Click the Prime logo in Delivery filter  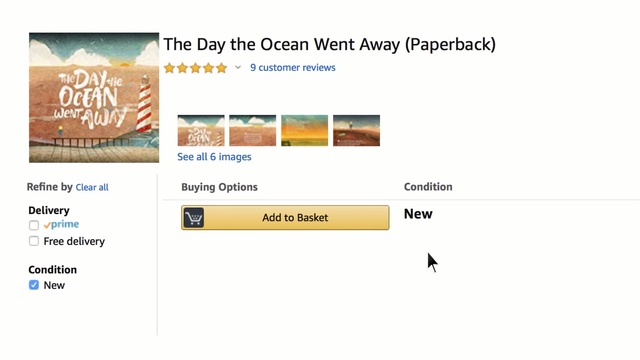click(x=61, y=224)
